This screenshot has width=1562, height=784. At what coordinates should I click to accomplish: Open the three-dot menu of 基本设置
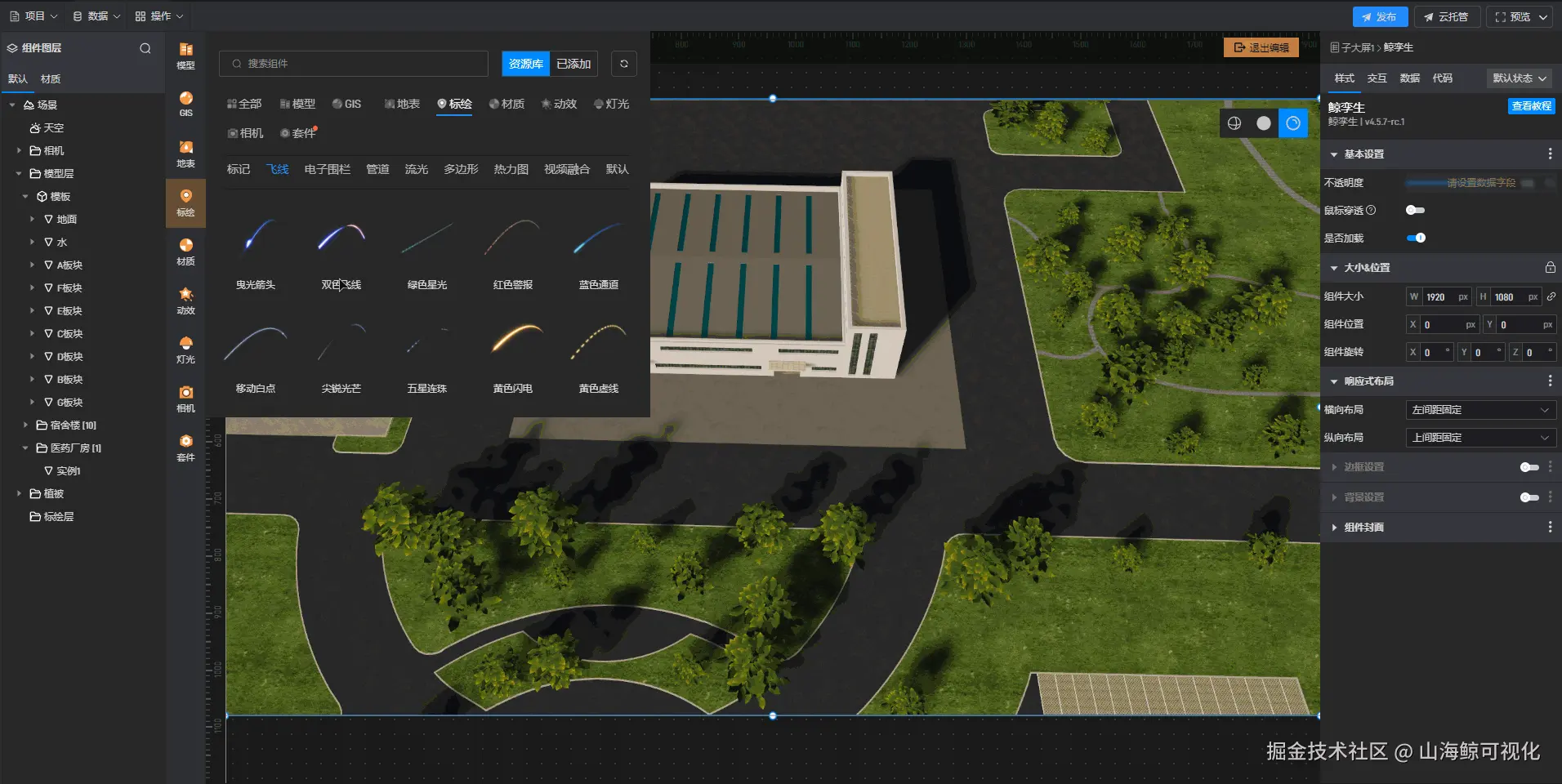tap(1550, 154)
